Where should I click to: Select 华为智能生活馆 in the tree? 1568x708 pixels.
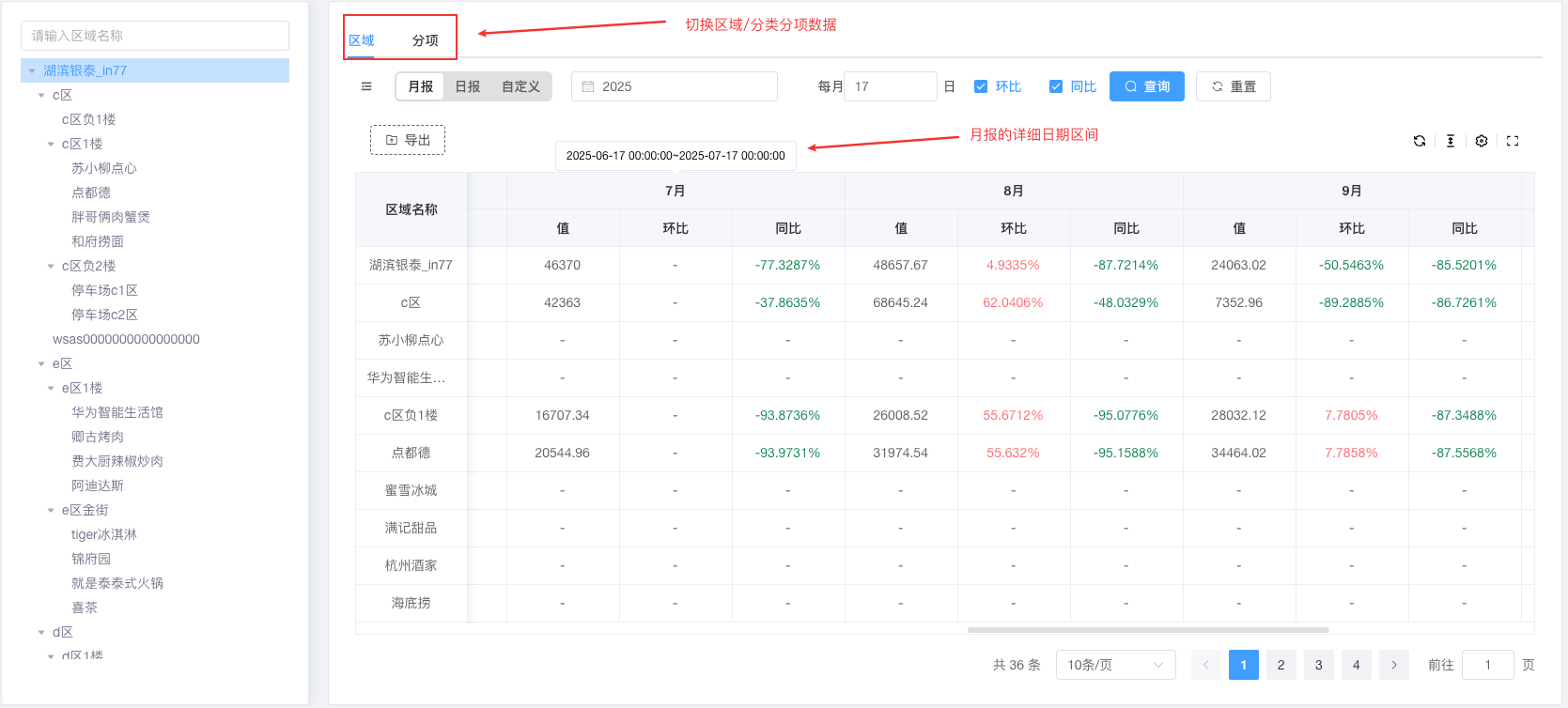(117, 412)
